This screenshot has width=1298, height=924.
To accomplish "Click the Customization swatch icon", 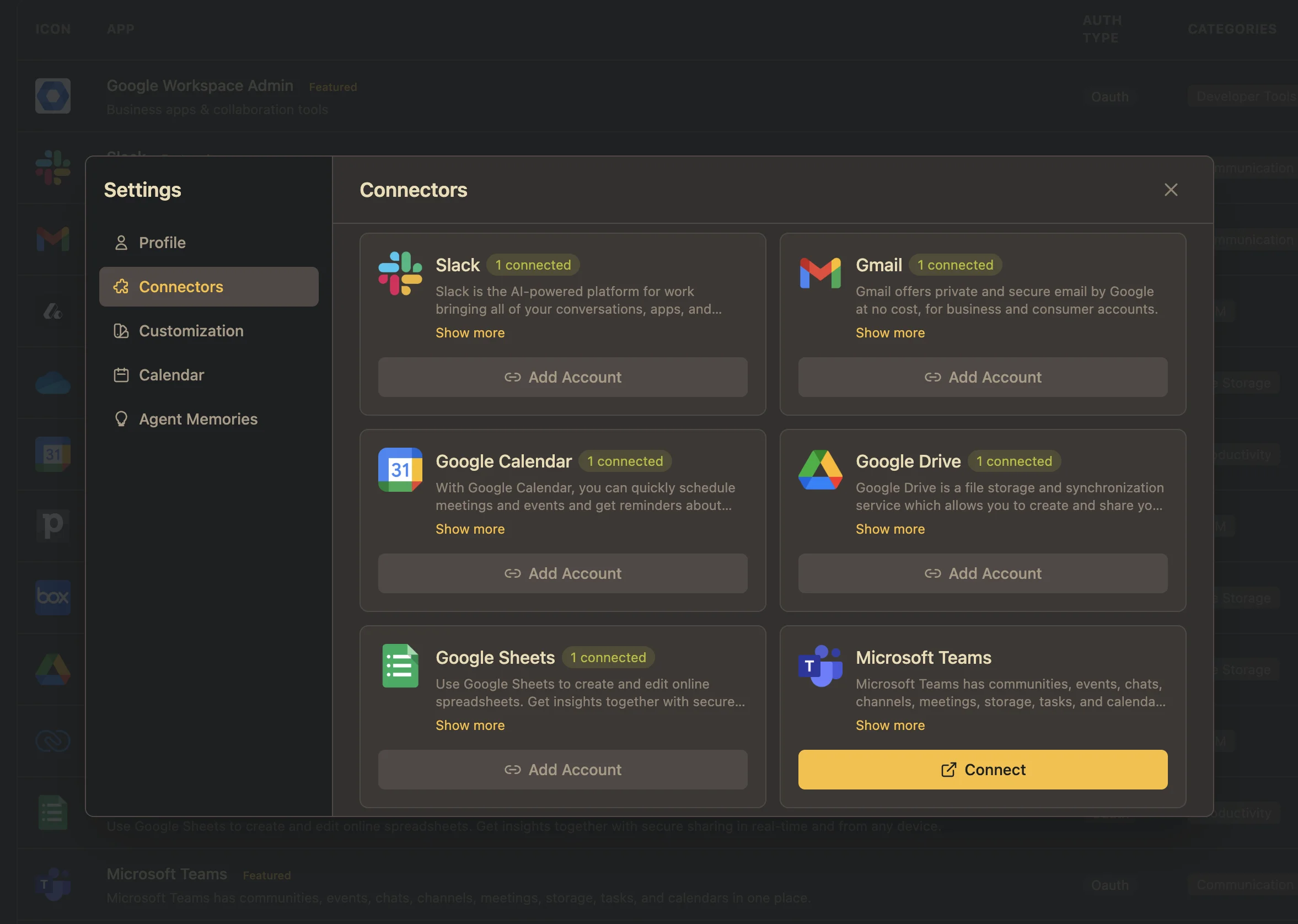I will point(121,331).
